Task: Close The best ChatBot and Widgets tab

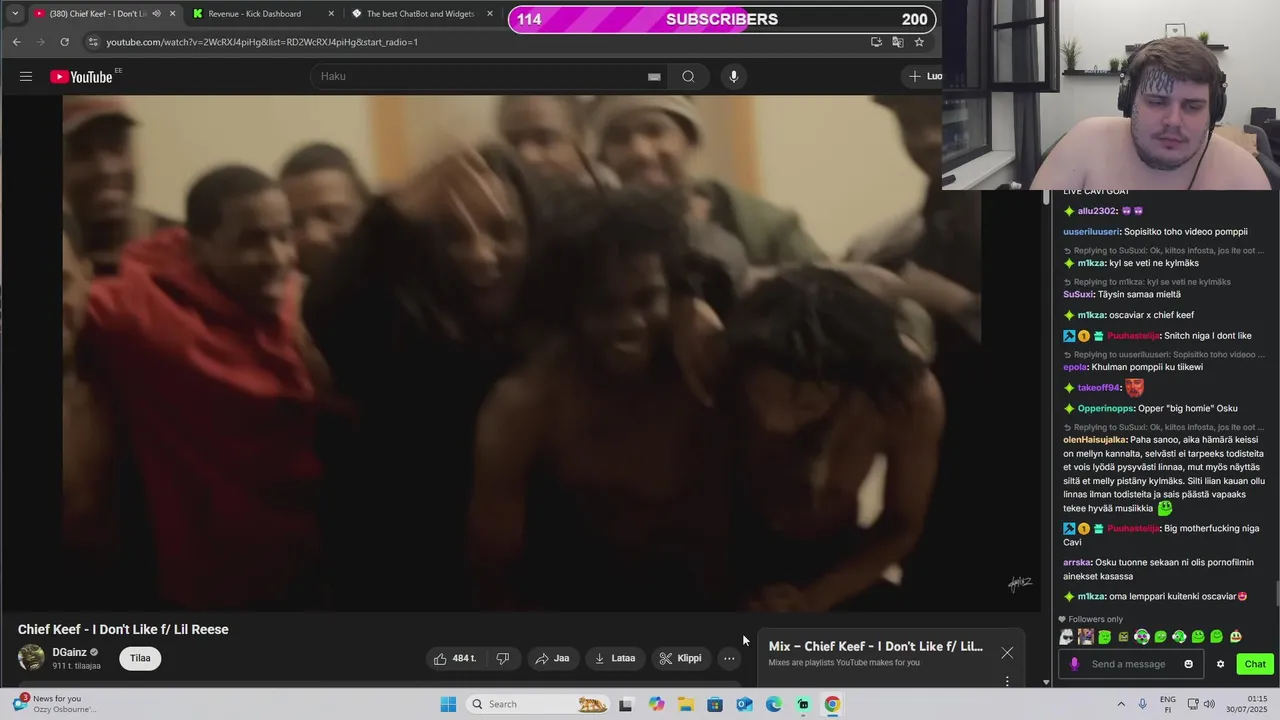Action: [x=490, y=14]
